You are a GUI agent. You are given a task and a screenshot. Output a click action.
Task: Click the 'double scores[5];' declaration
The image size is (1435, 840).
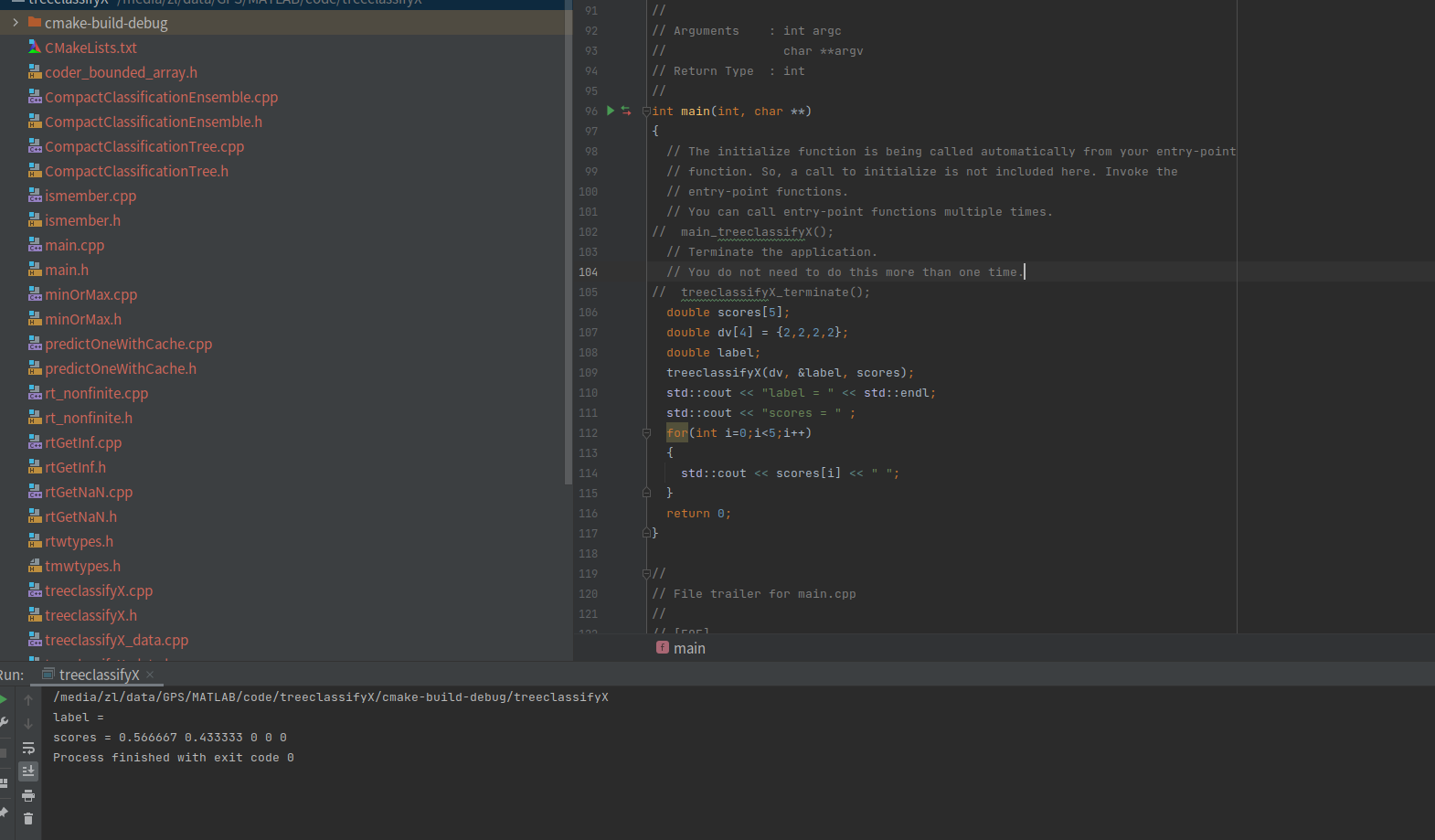(728, 313)
